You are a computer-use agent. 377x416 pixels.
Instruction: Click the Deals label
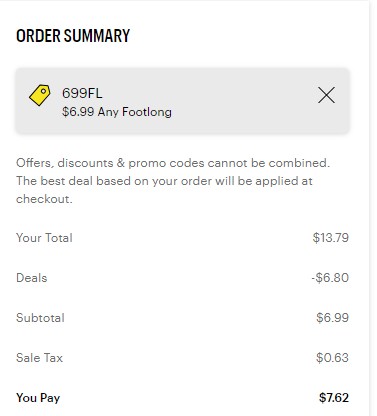click(x=32, y=278)
